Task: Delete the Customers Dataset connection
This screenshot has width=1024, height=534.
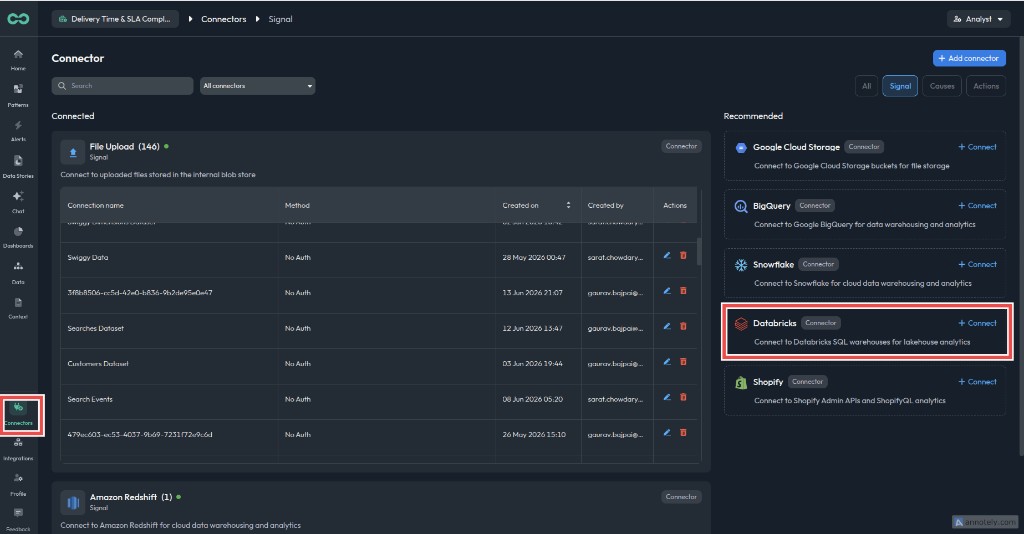Action: click(x=683, y=362)
